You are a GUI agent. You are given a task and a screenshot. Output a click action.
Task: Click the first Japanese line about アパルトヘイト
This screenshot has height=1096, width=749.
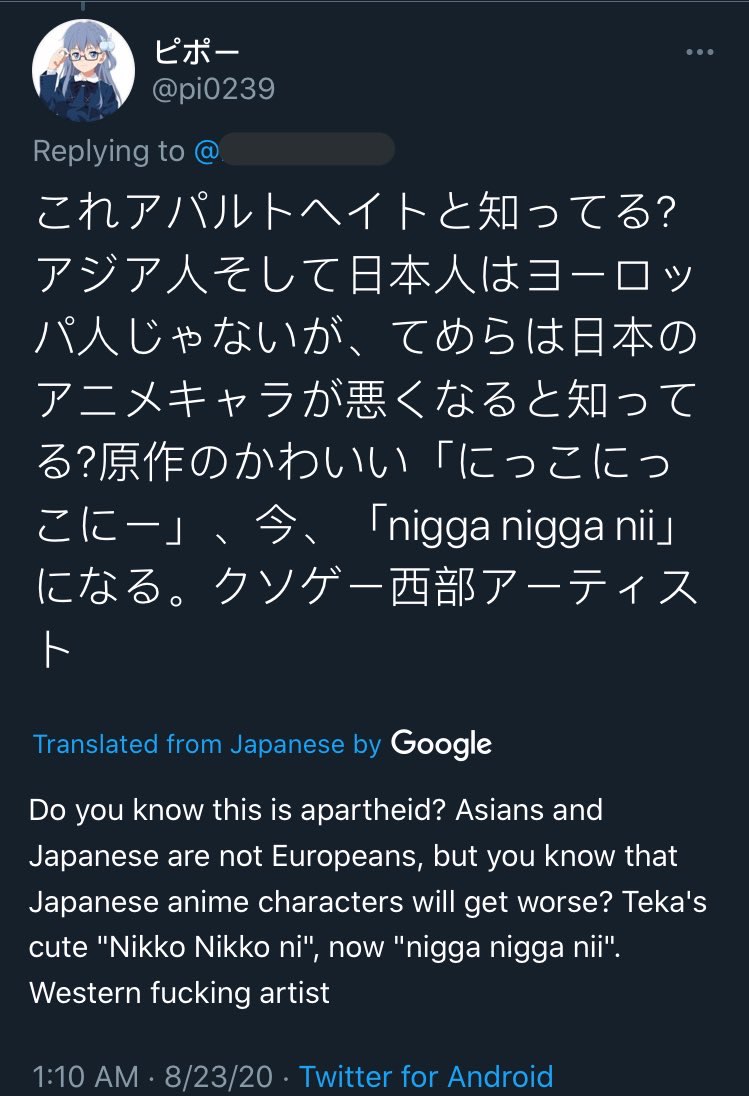356,212
